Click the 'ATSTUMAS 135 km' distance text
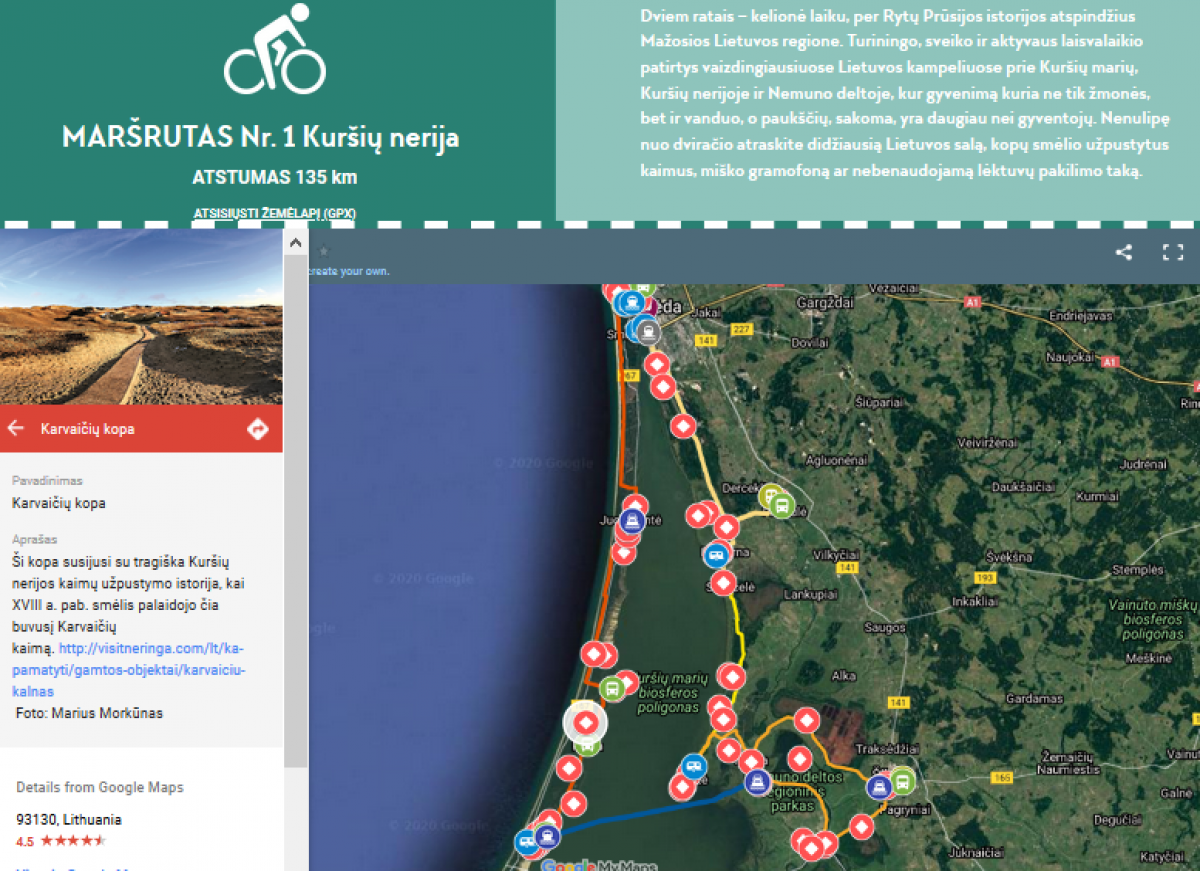 click(x=275, y=178)
